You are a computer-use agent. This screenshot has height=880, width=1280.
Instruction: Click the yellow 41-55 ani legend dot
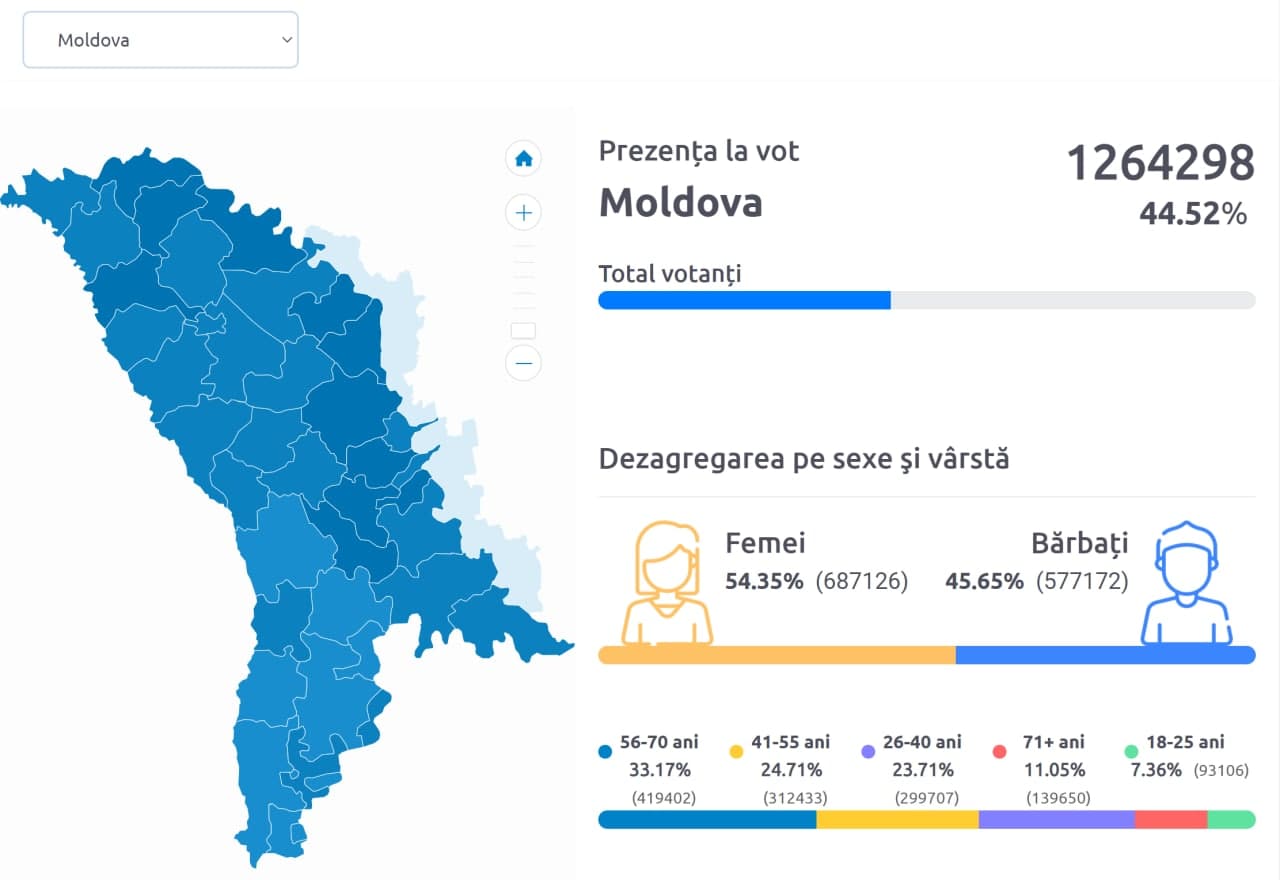coord(736,751)
